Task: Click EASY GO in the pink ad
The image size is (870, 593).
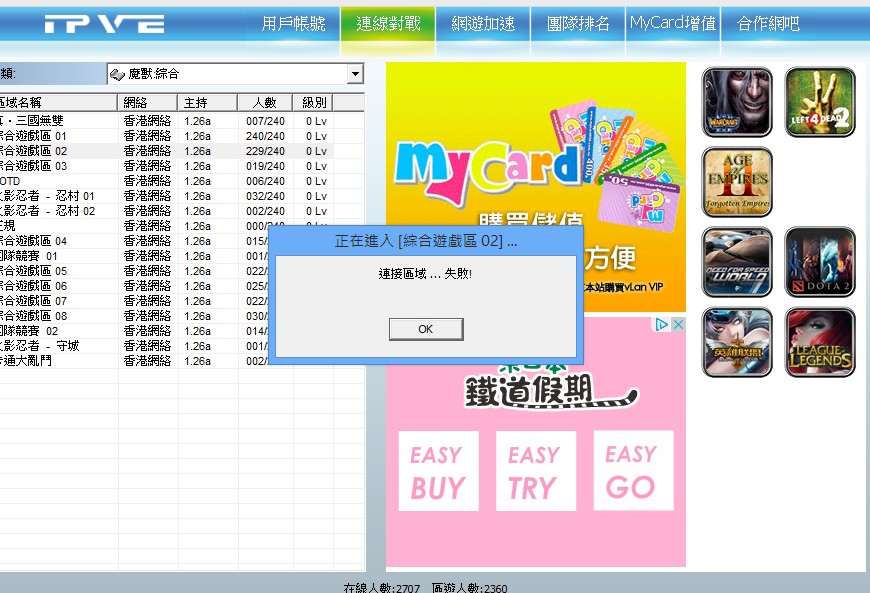Action: coord(633,471)
